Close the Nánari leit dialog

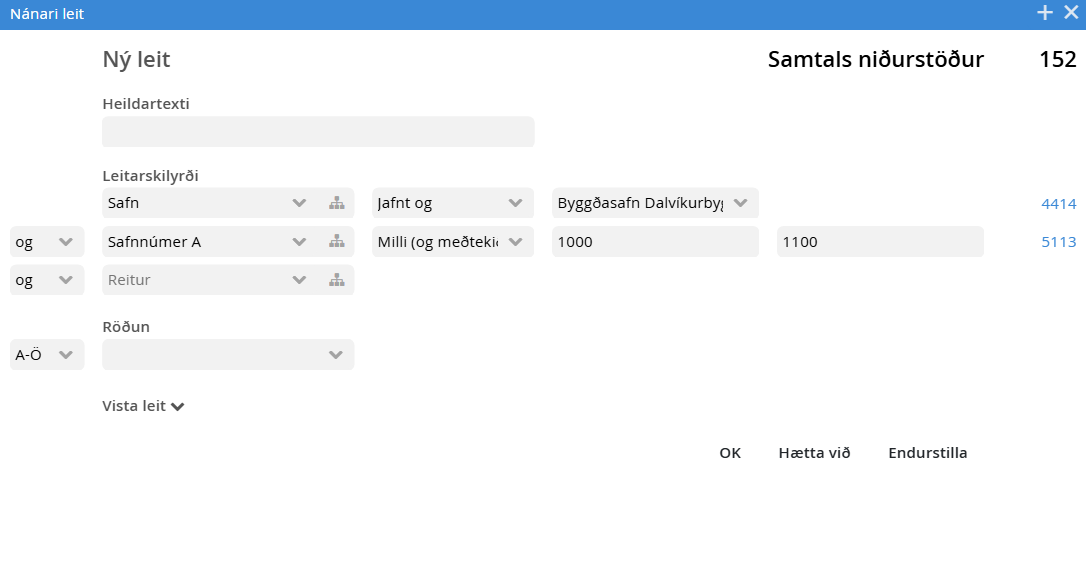coord(1071,12)
